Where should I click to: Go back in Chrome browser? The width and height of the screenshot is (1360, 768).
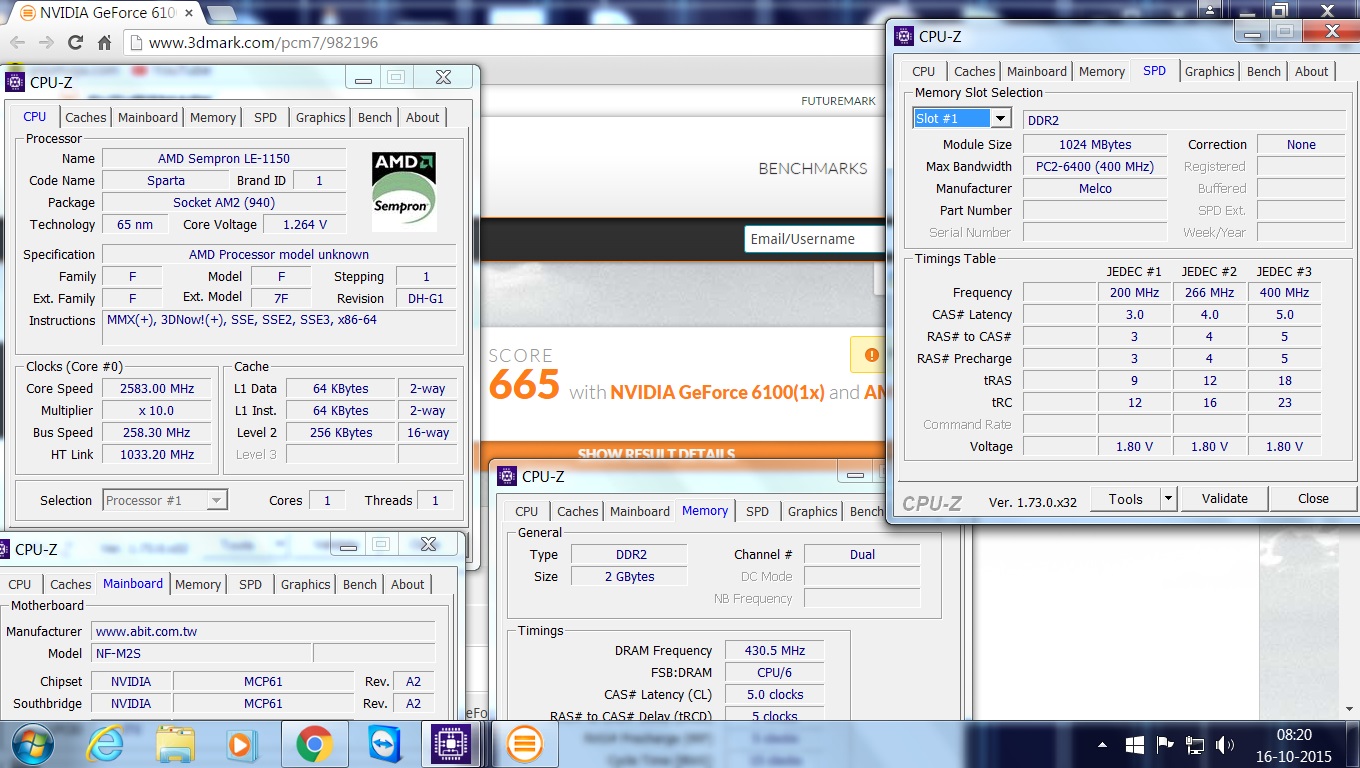[x=17, y=43]
